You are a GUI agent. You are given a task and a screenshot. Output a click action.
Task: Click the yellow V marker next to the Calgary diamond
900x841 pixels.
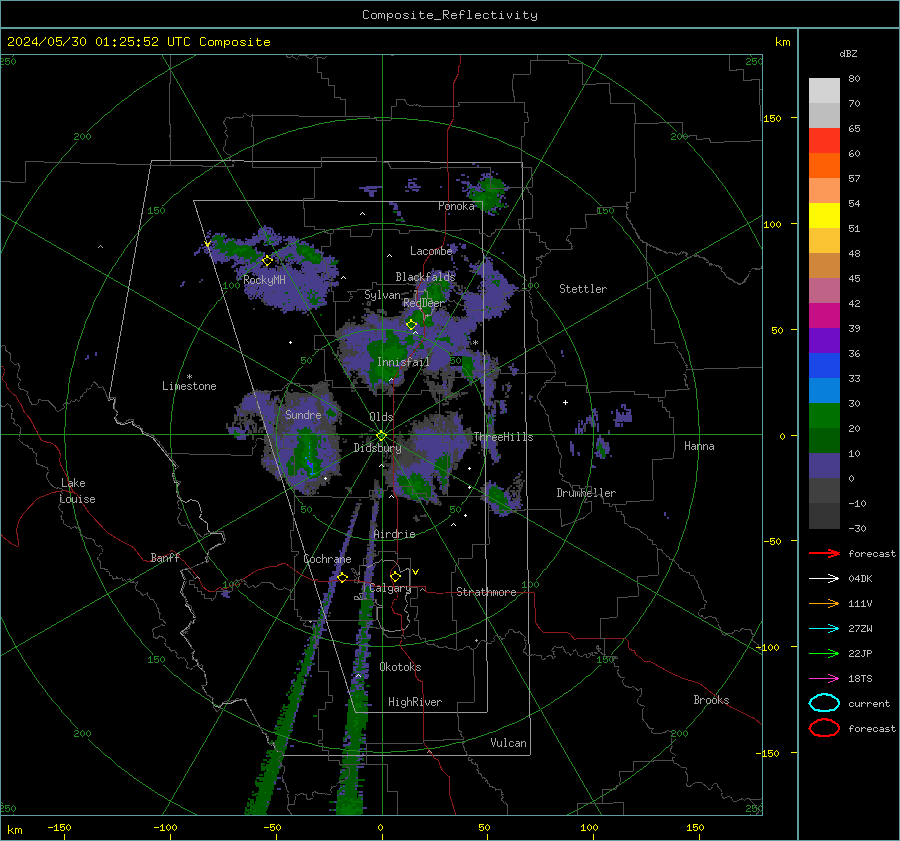point(416,572)
